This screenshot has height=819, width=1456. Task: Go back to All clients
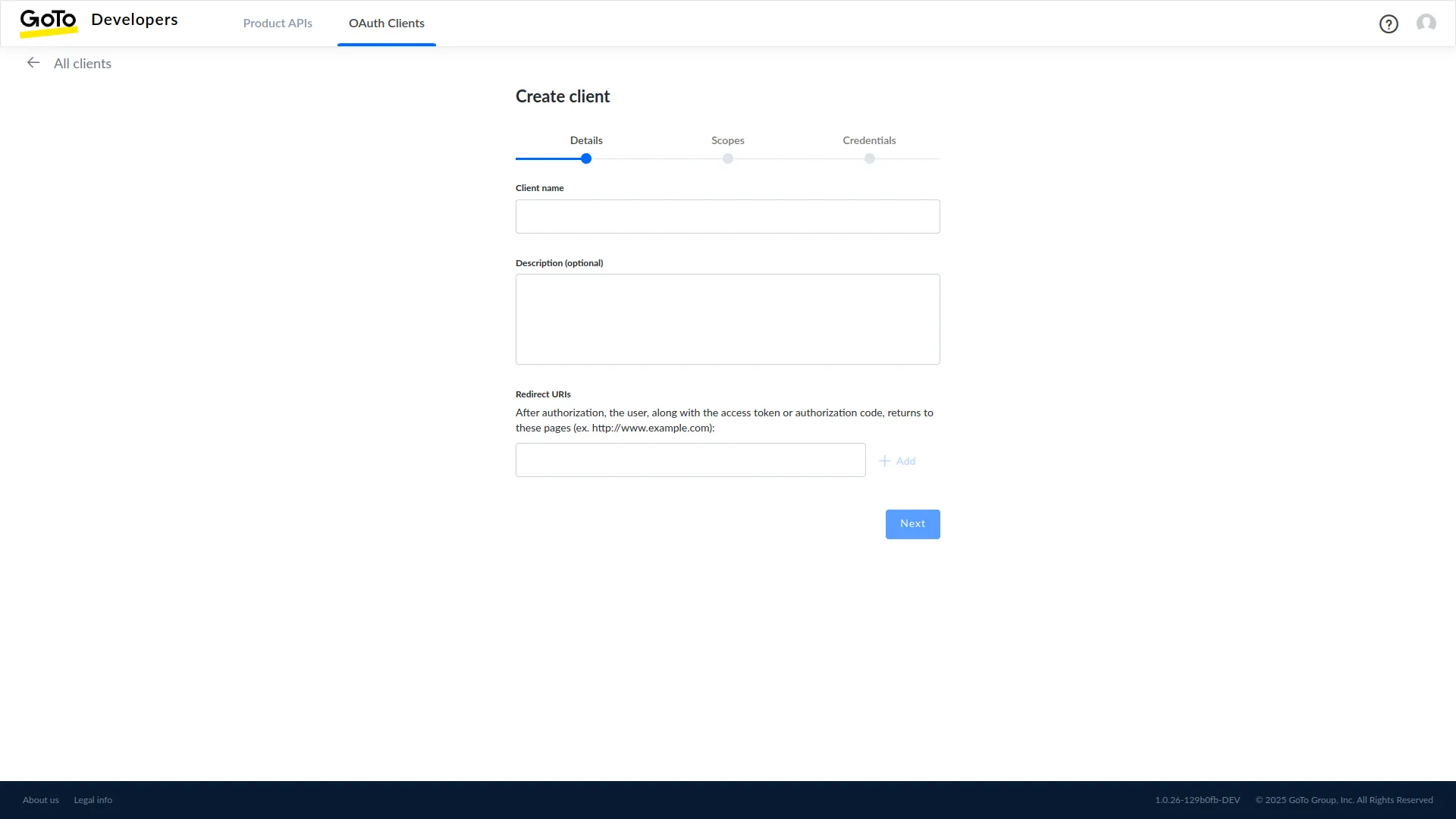(83, 64)
